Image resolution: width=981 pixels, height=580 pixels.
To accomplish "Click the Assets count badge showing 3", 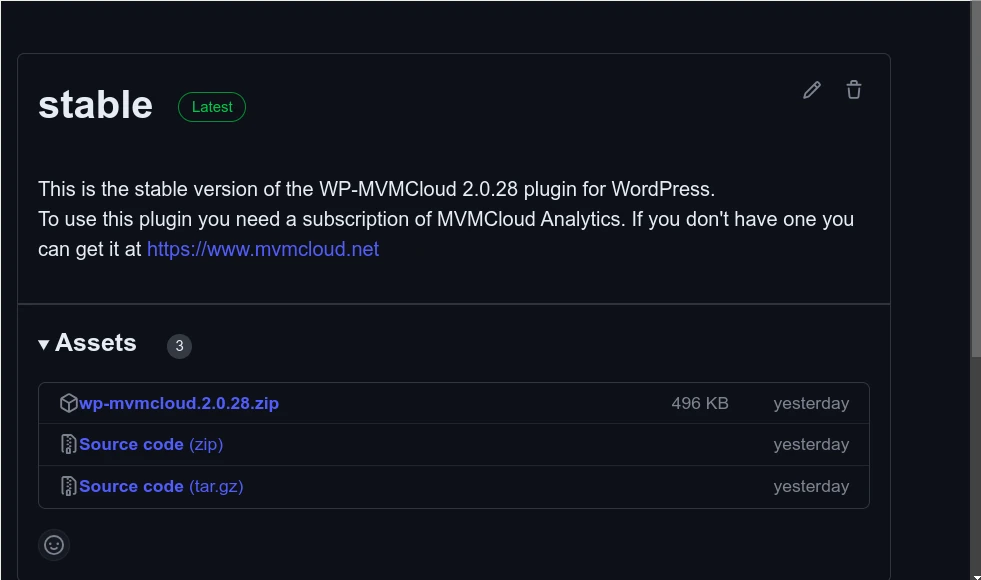I will [x=179, y=346].
